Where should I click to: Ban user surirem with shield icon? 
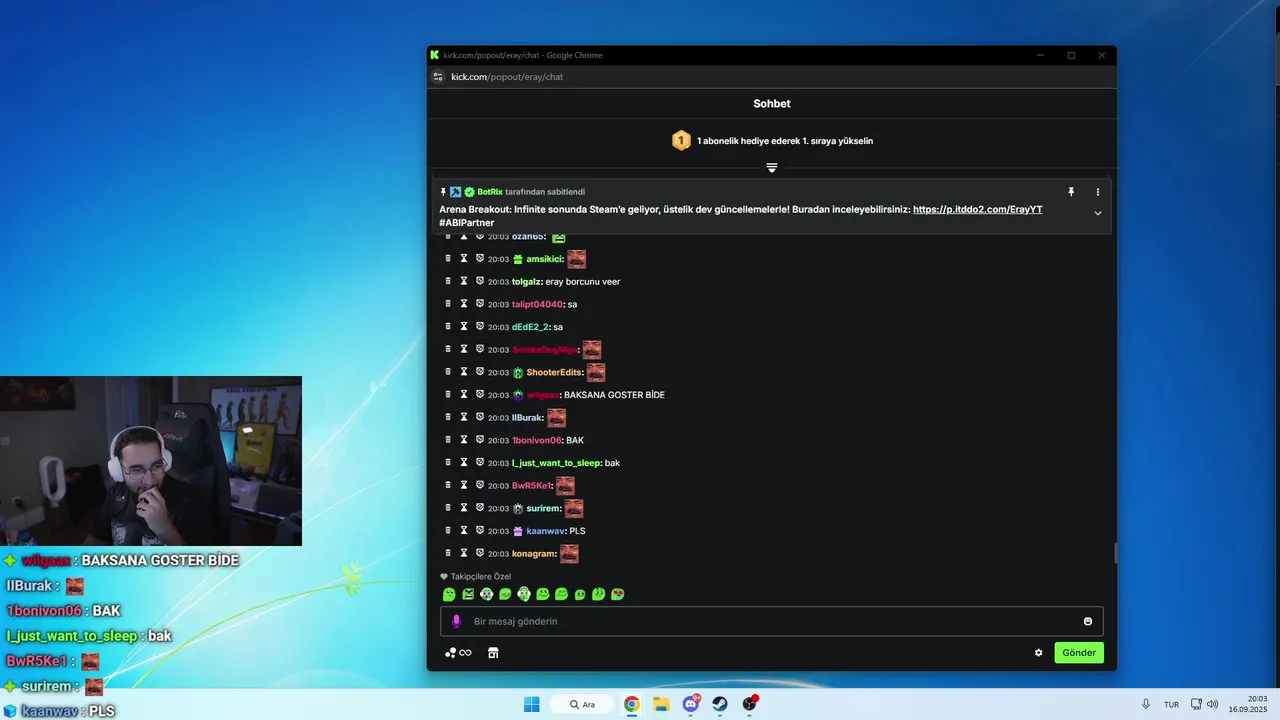(480, 507)
